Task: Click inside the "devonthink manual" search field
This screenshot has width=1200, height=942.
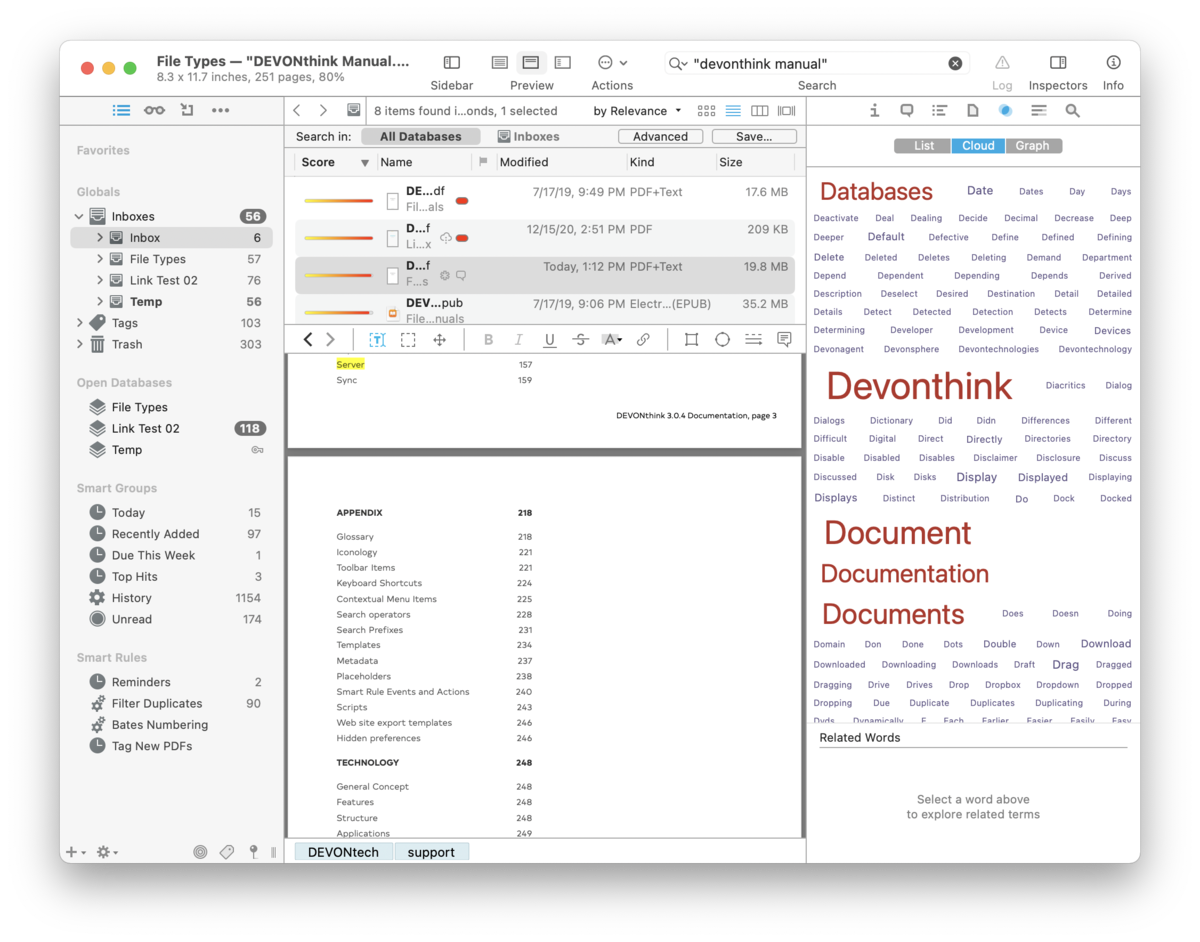Action: click(x=817, y=64)
